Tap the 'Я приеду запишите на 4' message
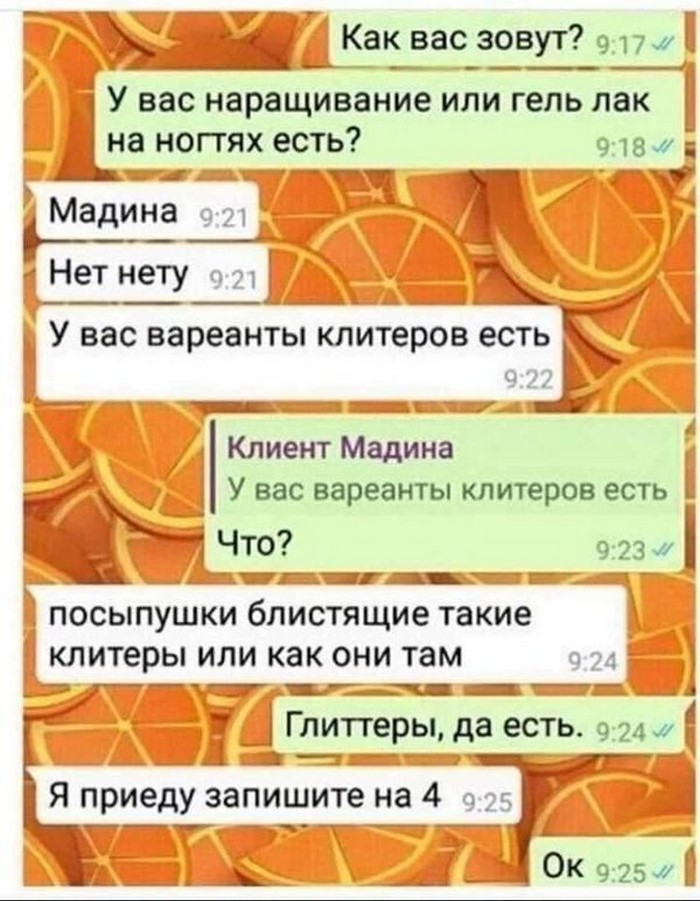The image size is (700, 901). [279, 796]
